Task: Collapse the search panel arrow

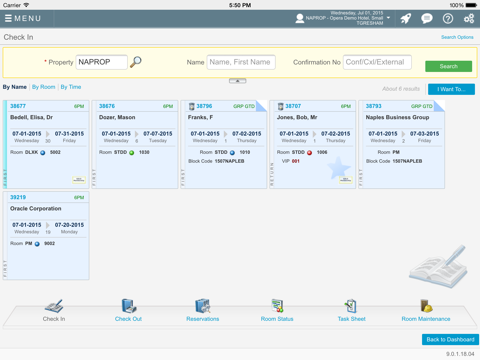Action: coord(237,81)
